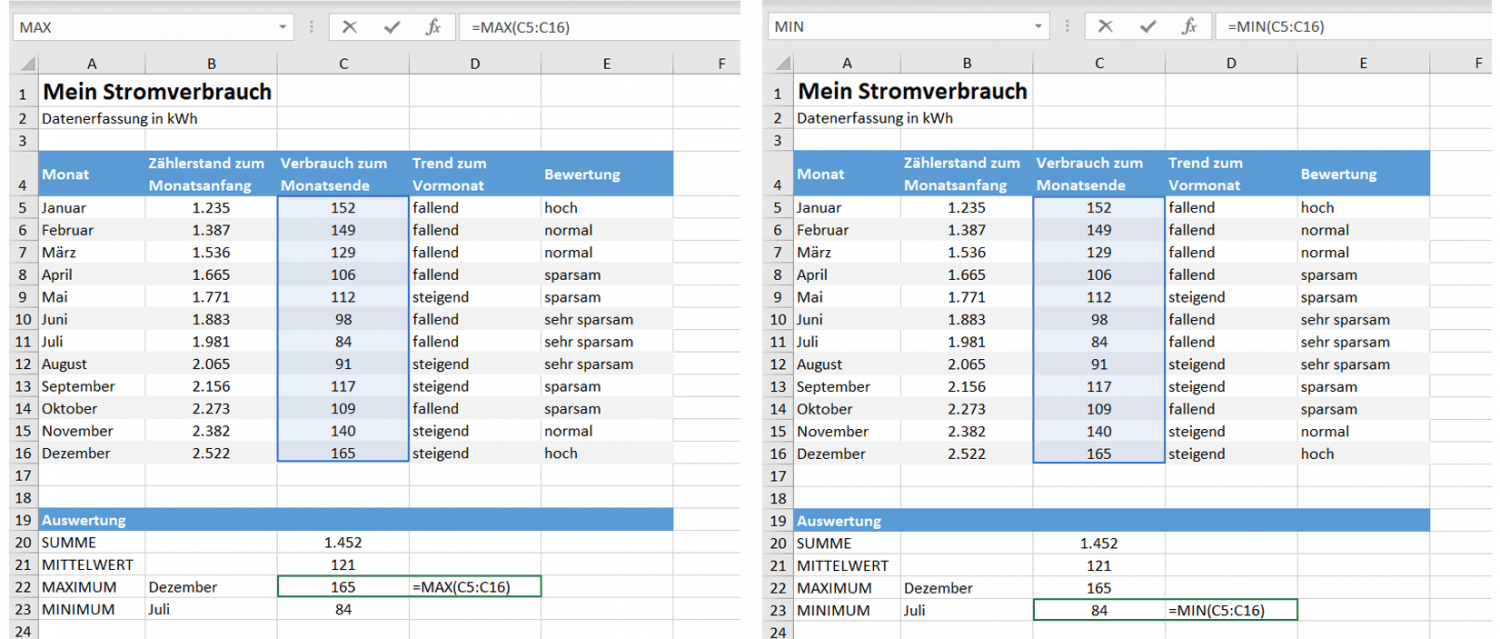1500x639 pixels.
Task: Select the highlighted MINIMUM cell showing 84
Action: pos(1099,609)
